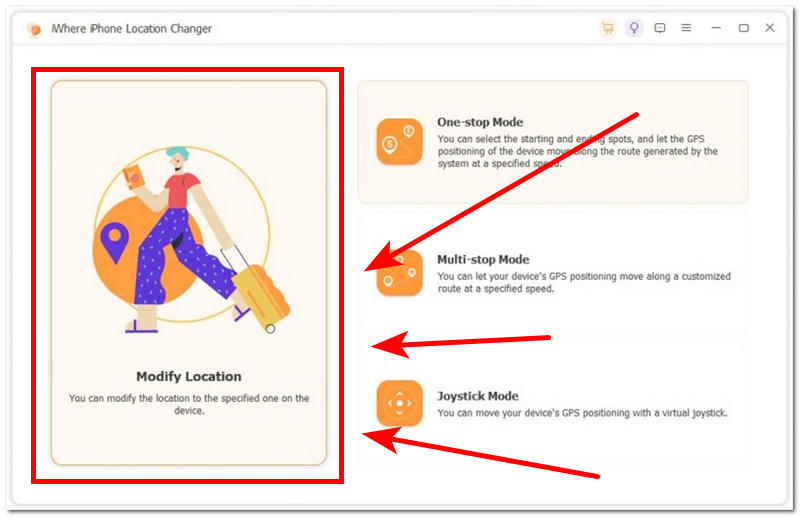Maximize the iWhere window
The width and height of the screenshot is (800, 517).
coord(743,28)
